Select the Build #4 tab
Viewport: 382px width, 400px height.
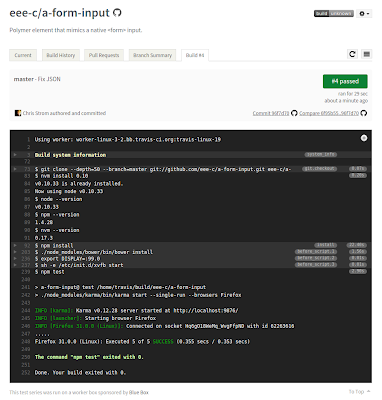195,55
